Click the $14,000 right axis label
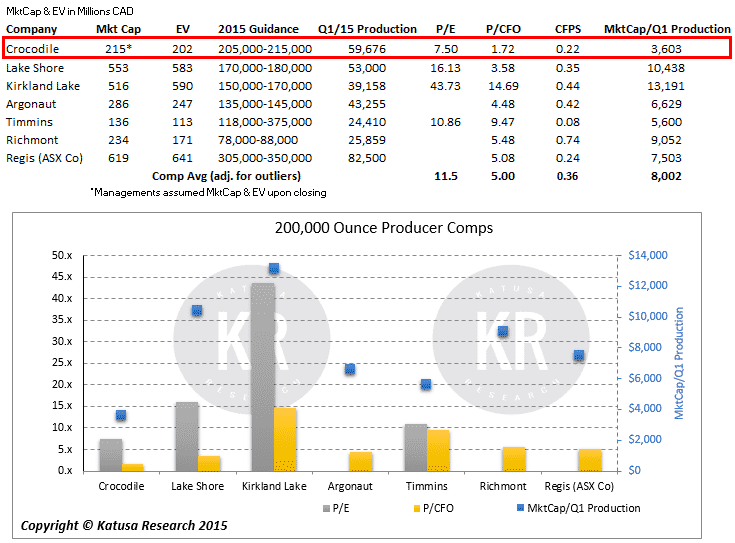Screen dimensions: 735x543 pyautogui.click(x=648, y=256)
